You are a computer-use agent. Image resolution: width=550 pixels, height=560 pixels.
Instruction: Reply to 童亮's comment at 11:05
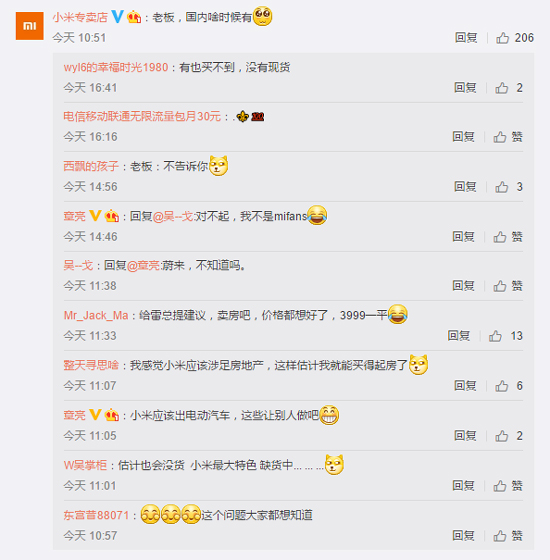coord(465,436)
